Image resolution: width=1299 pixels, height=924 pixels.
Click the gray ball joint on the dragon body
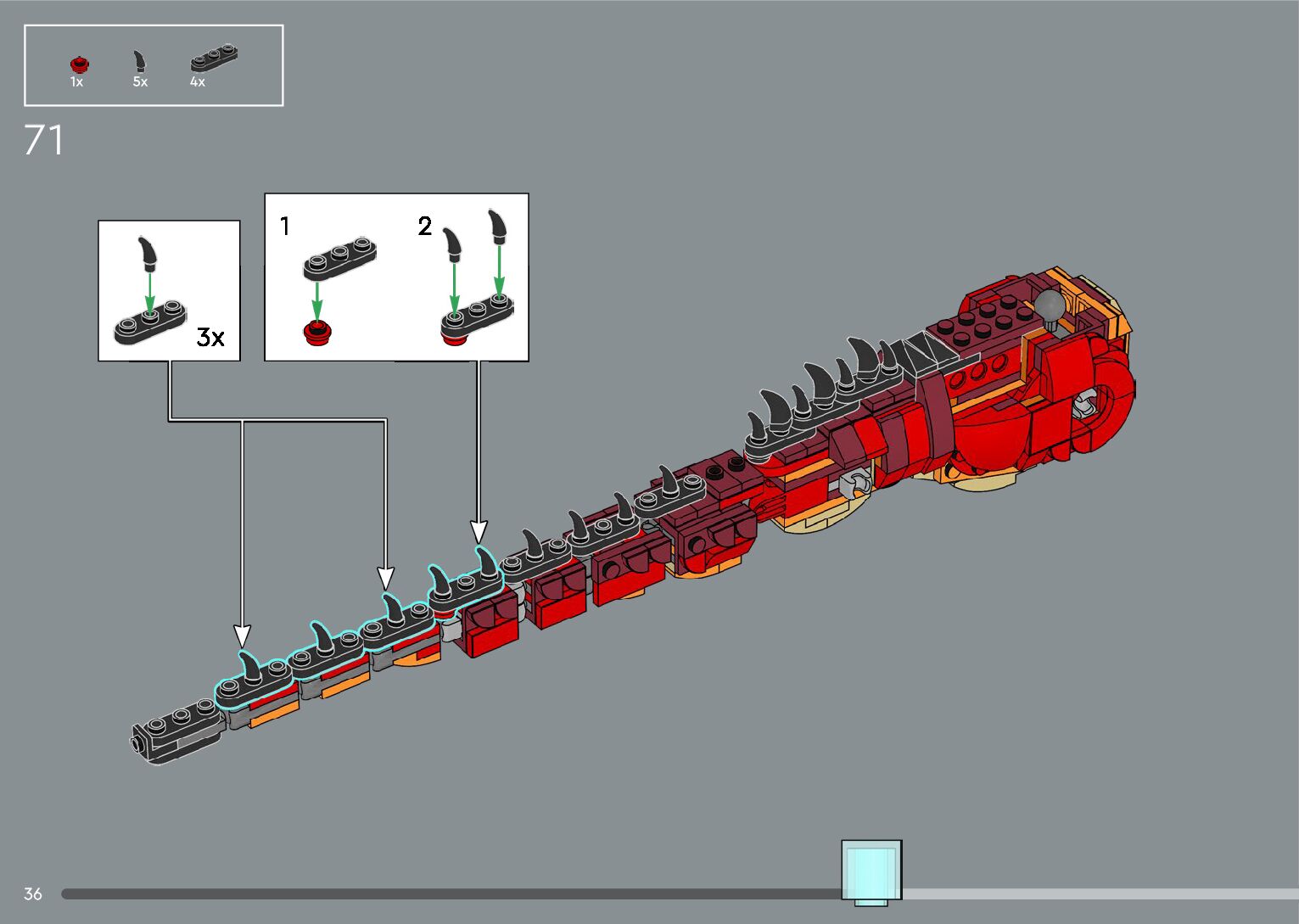click(1050, 305)
